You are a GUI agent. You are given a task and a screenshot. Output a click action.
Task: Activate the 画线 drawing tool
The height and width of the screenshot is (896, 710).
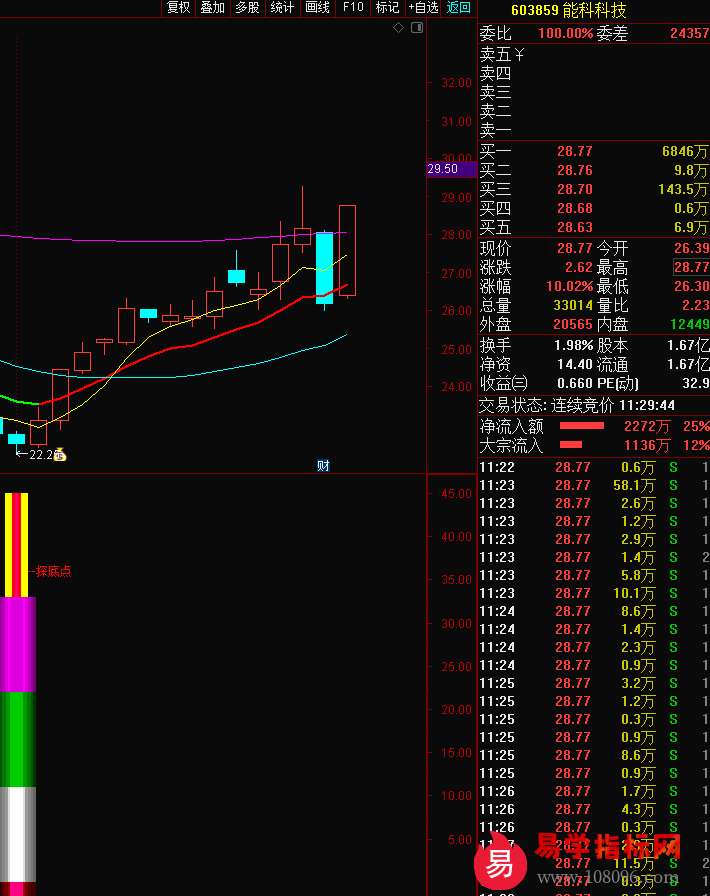317,8
